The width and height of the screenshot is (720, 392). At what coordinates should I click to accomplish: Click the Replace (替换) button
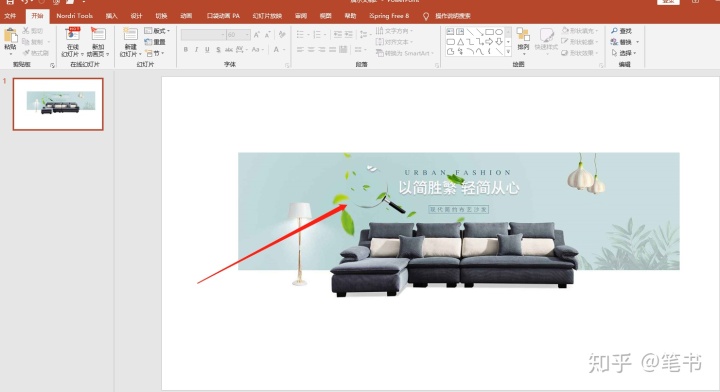tap(624, 42)
